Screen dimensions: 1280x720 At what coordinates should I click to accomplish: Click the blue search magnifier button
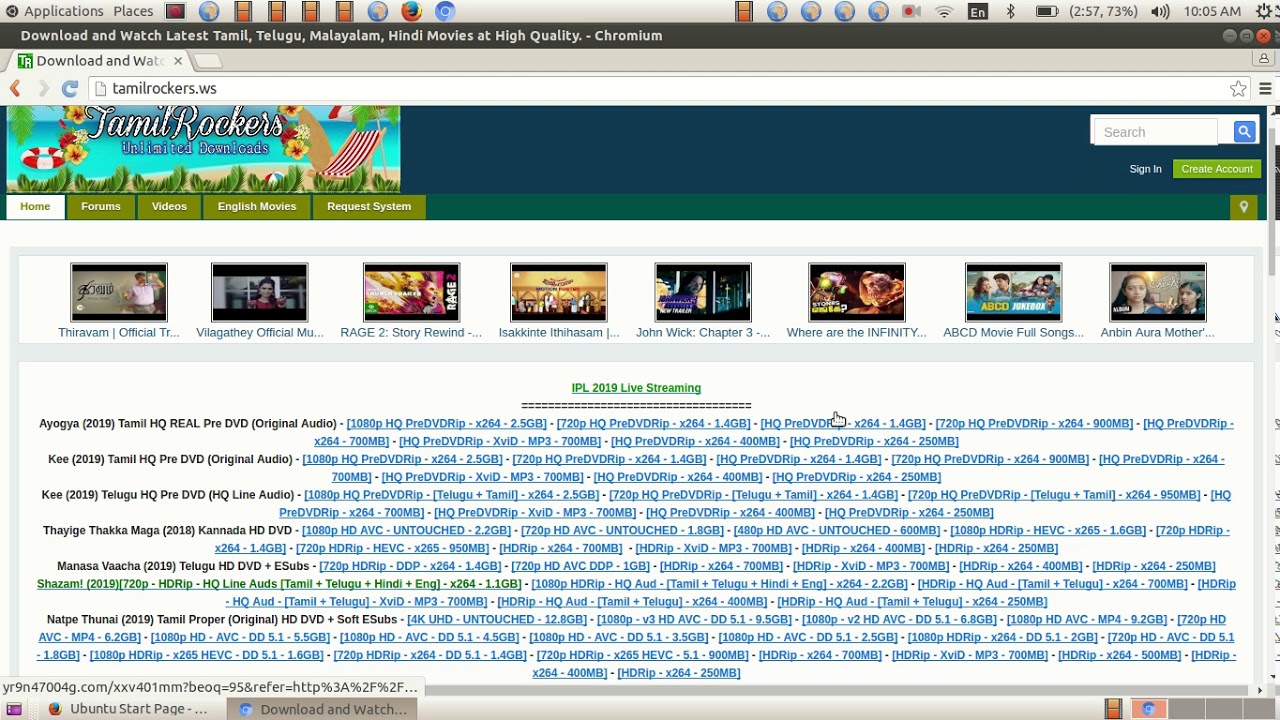[1244, 131]
